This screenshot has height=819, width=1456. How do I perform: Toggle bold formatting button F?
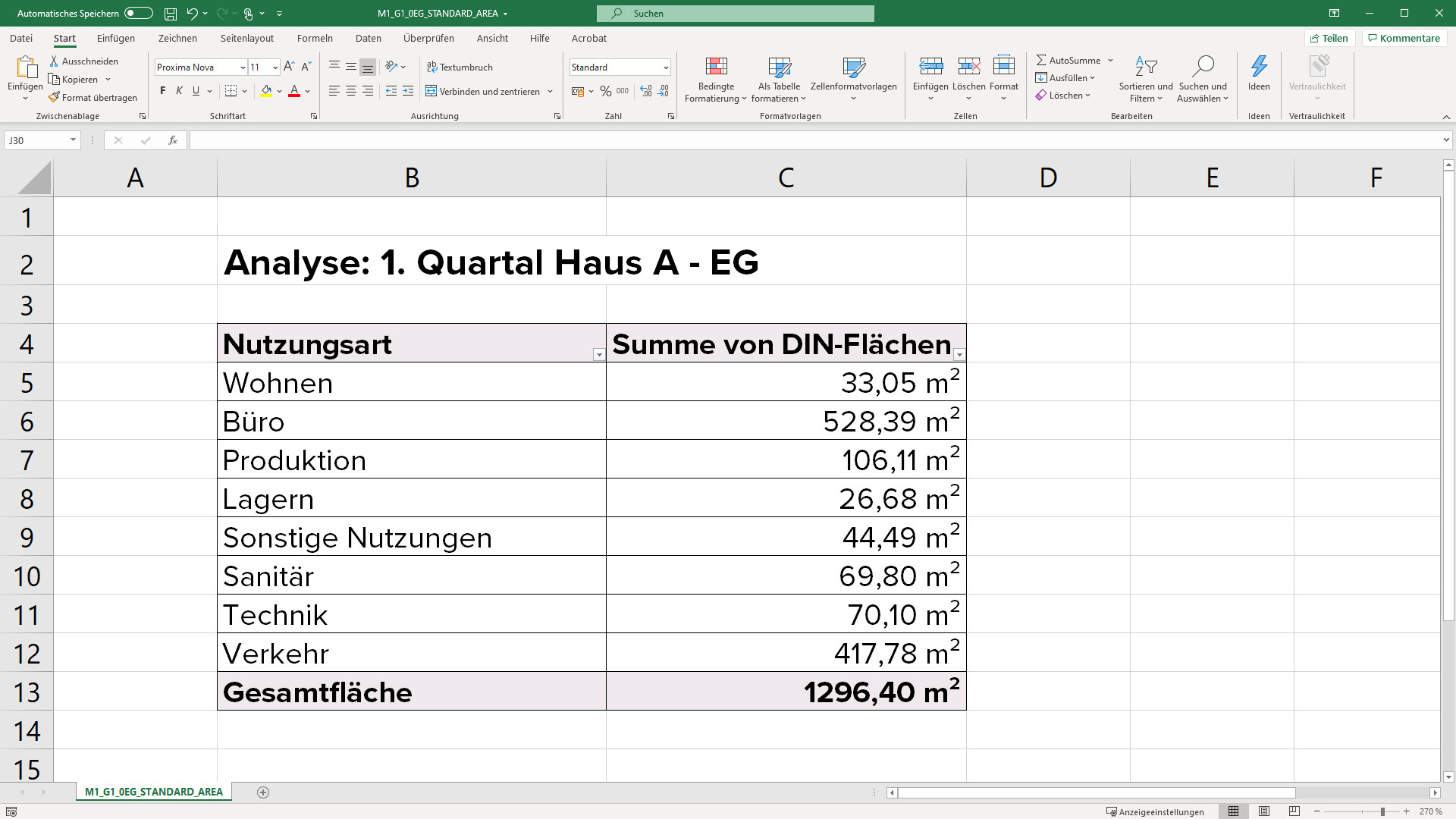[x=162, y=91]
